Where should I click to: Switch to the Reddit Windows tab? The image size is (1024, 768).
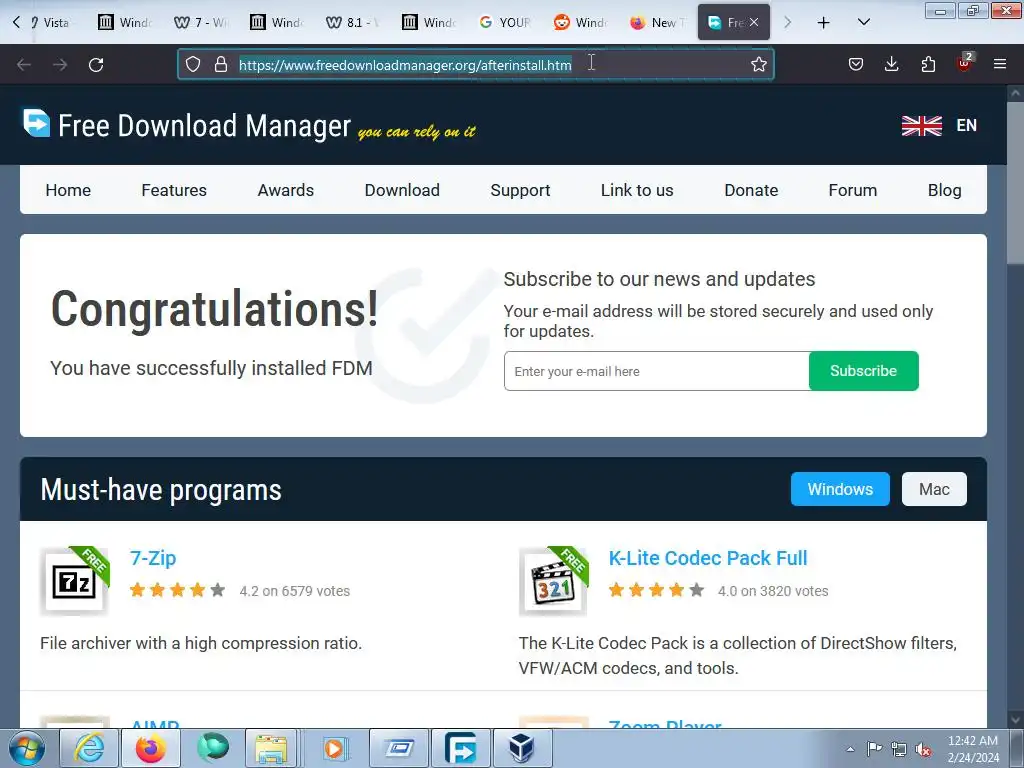coord(581,22)
